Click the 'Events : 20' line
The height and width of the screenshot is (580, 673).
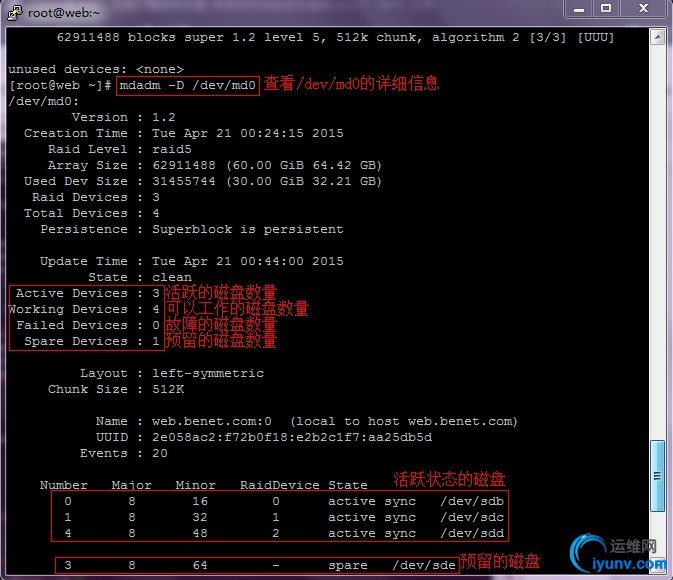point(124,453)
